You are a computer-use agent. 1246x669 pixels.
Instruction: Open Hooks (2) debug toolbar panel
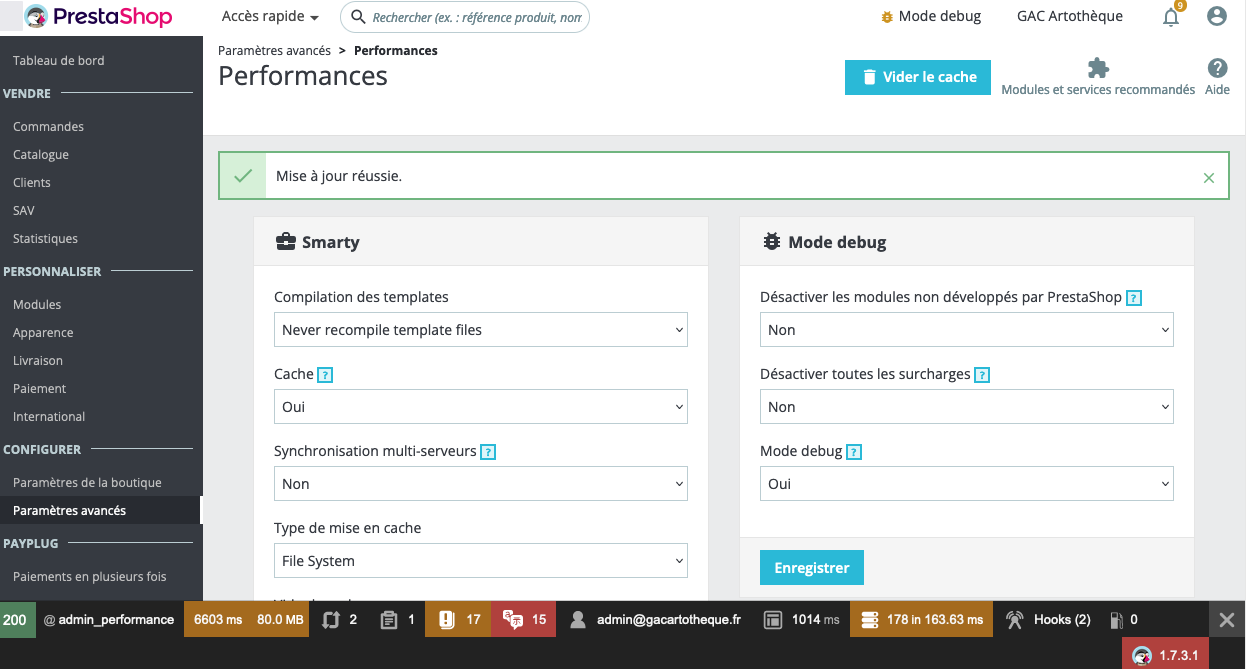coord(1049,620)
